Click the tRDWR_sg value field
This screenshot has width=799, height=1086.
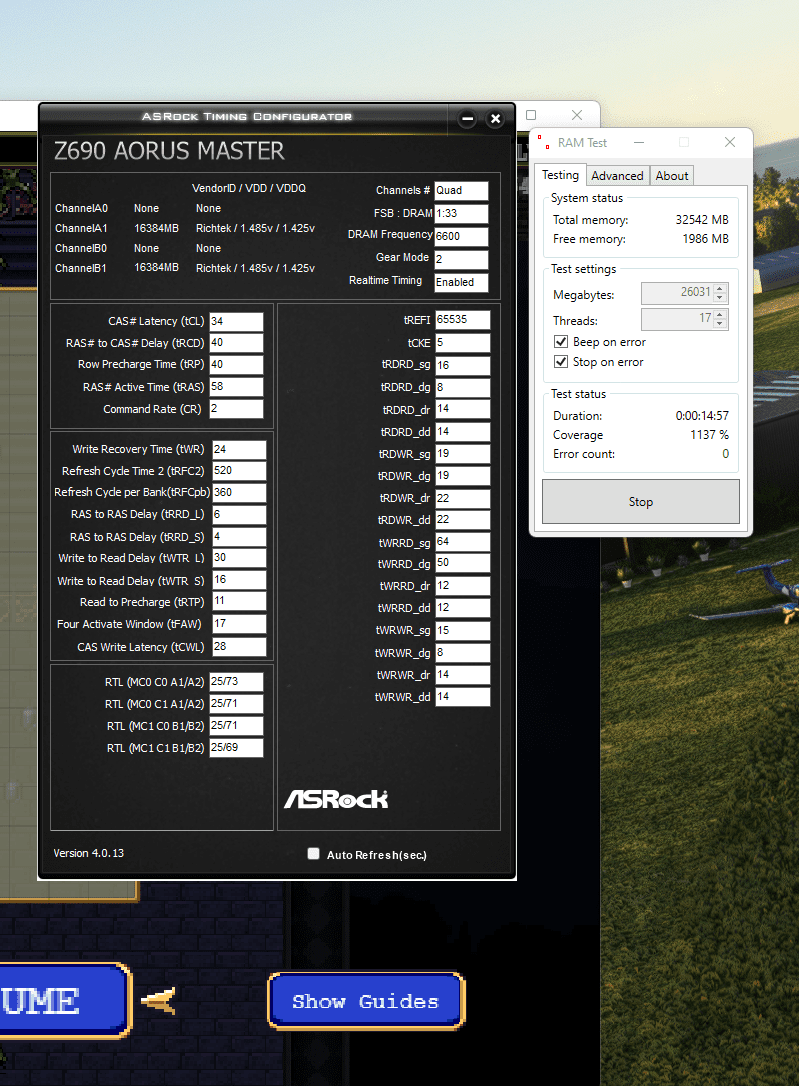[x=463, y=454]
